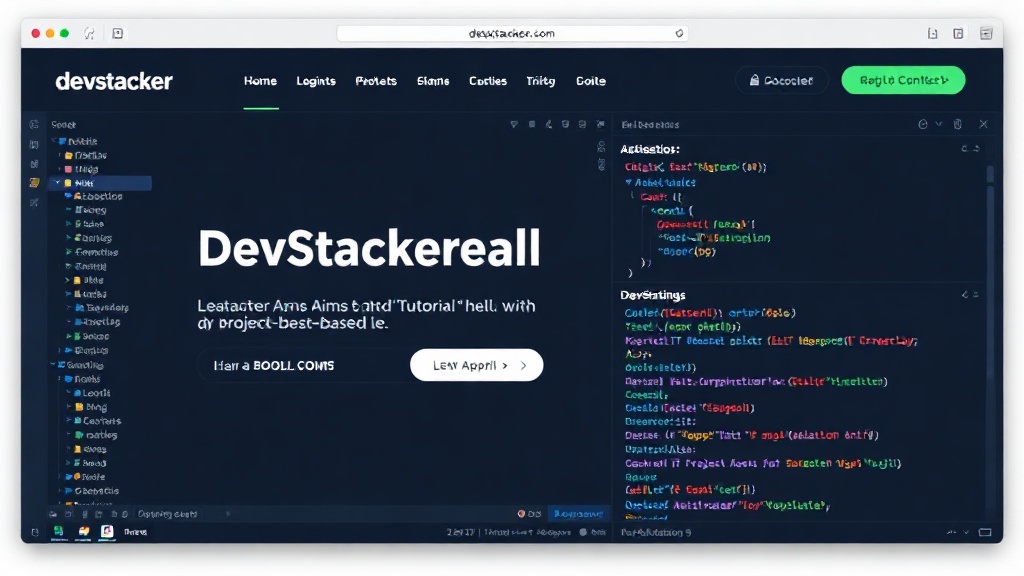Click the clipboard icon in right panel header
1024x576 pixels.
tap(958, 124)
